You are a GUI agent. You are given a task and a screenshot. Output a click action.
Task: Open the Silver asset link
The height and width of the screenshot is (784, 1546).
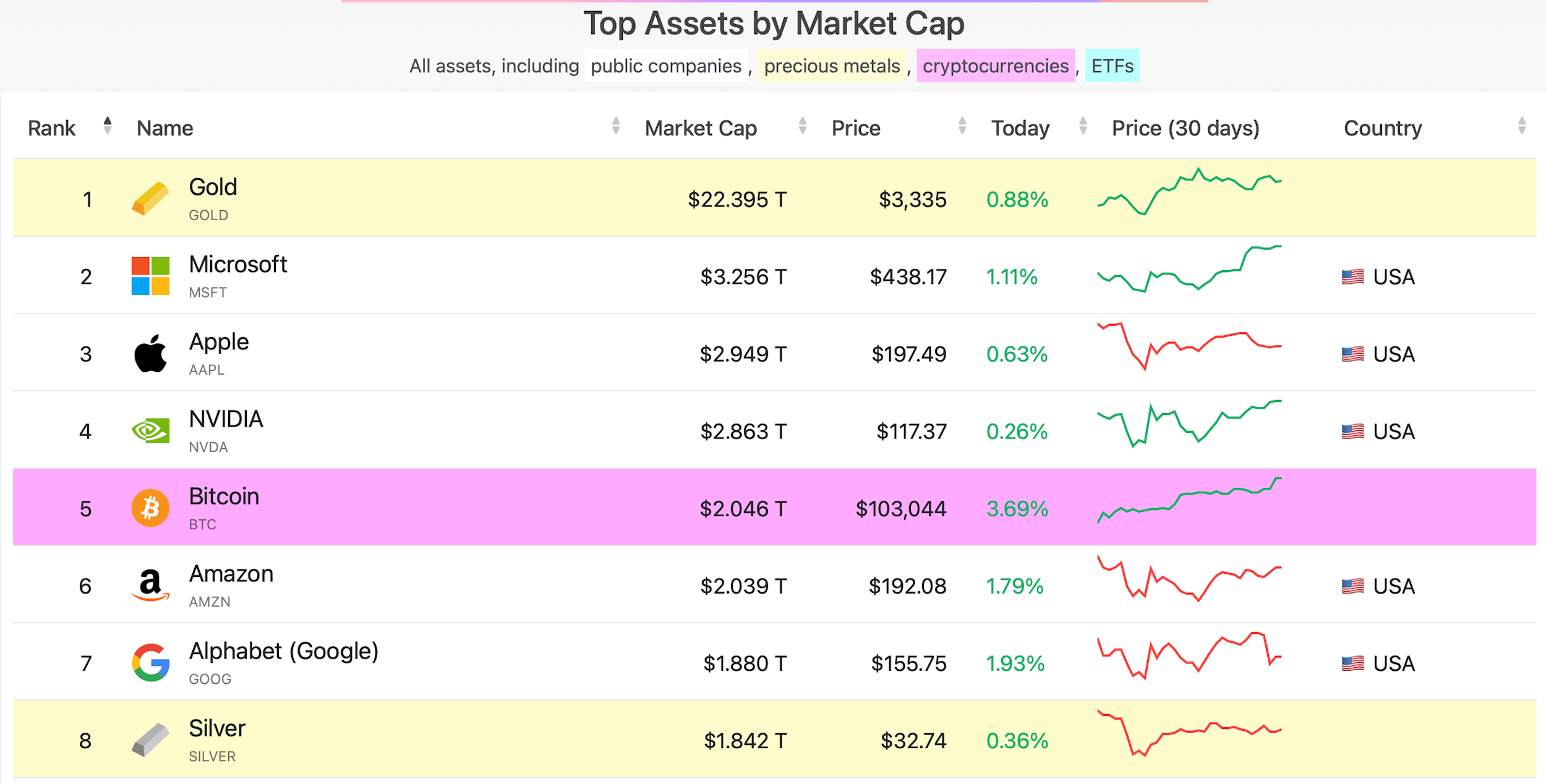(217, 728)
